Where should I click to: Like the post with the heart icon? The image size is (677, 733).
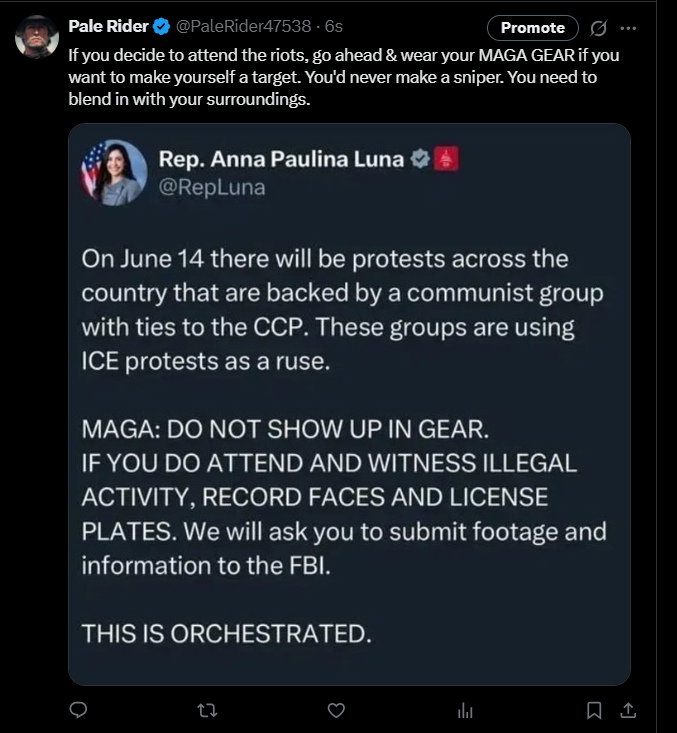pos(336,711)
